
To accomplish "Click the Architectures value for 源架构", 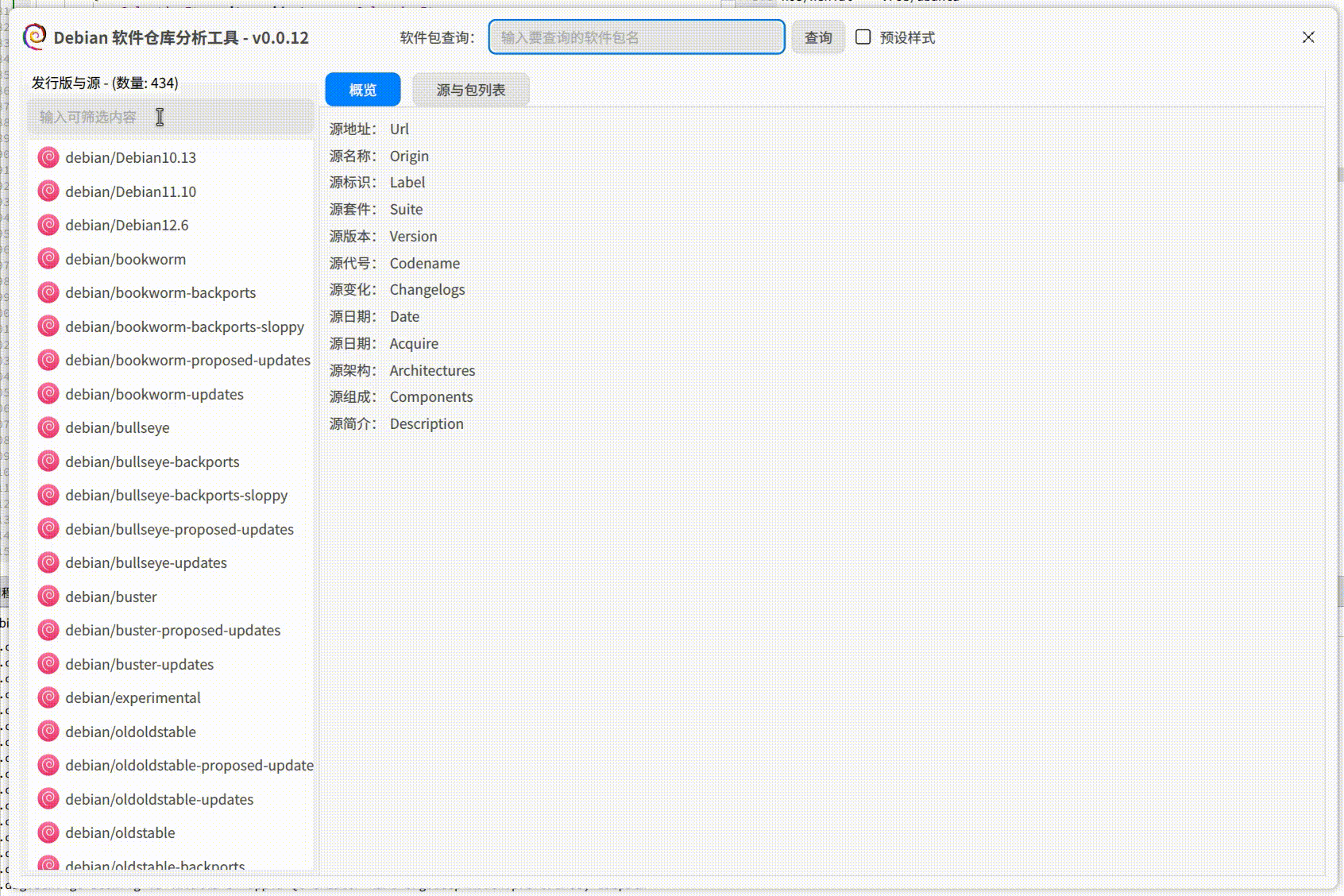I will click(432, 370).
